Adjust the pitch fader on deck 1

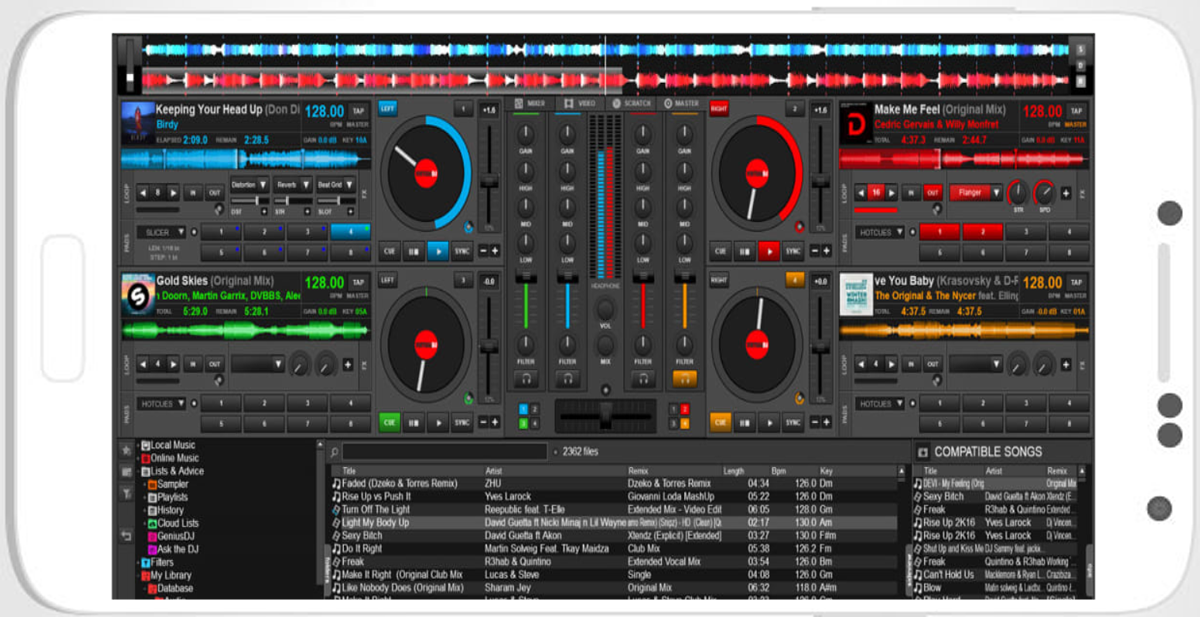pyautogui.click(x=489, y=180)
